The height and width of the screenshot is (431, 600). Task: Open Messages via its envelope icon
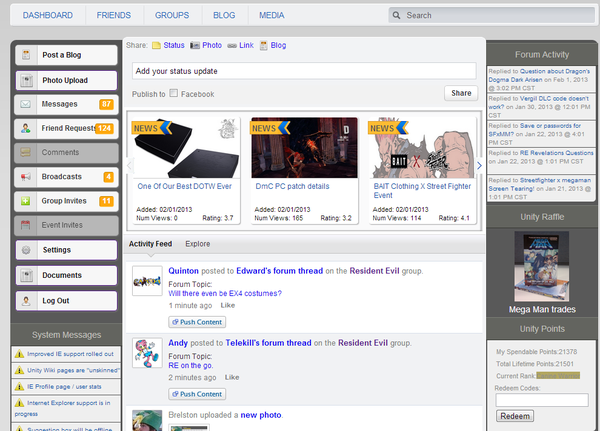coord(26,104)
